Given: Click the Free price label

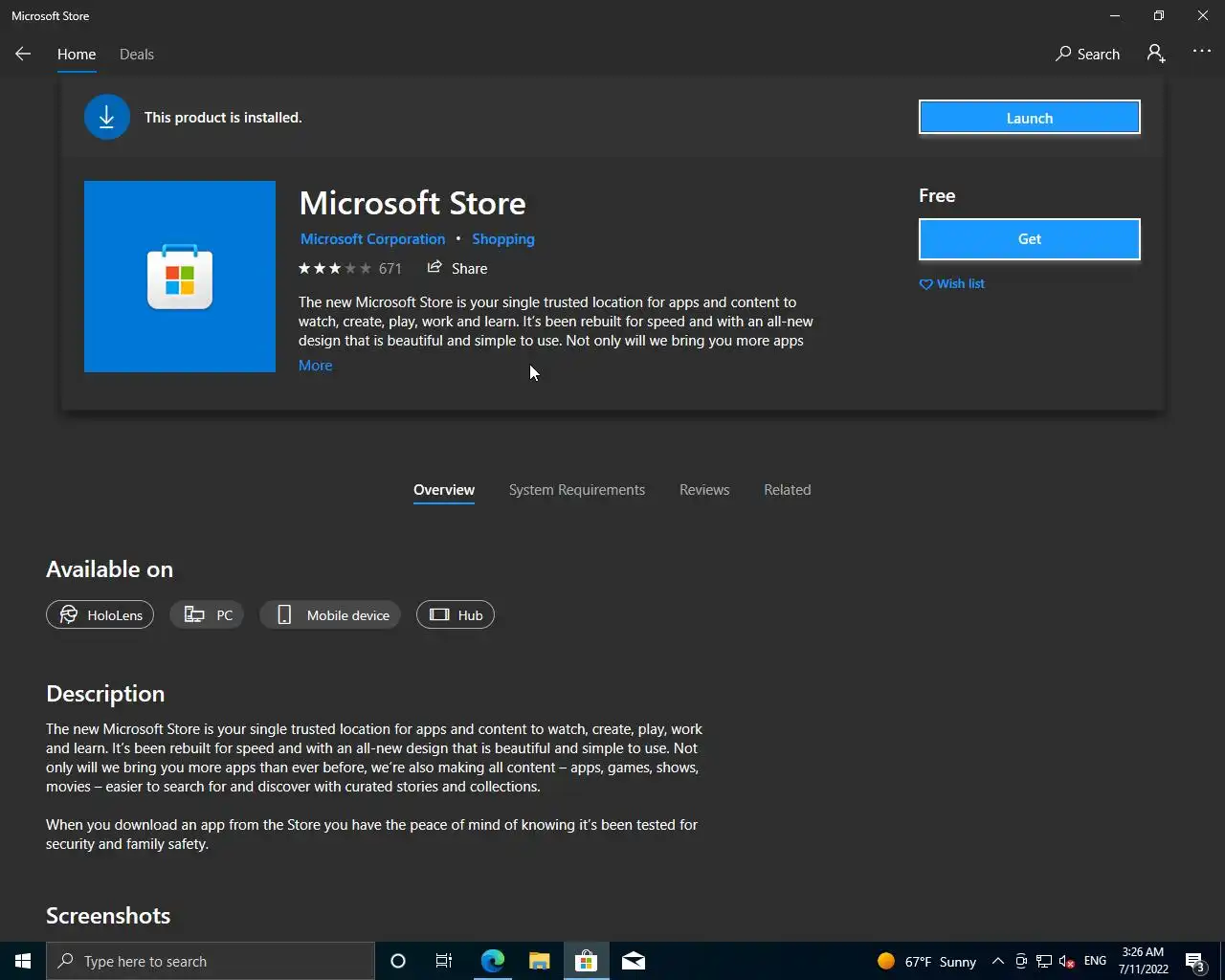Looking at the screenshot, I should (937, 196).
